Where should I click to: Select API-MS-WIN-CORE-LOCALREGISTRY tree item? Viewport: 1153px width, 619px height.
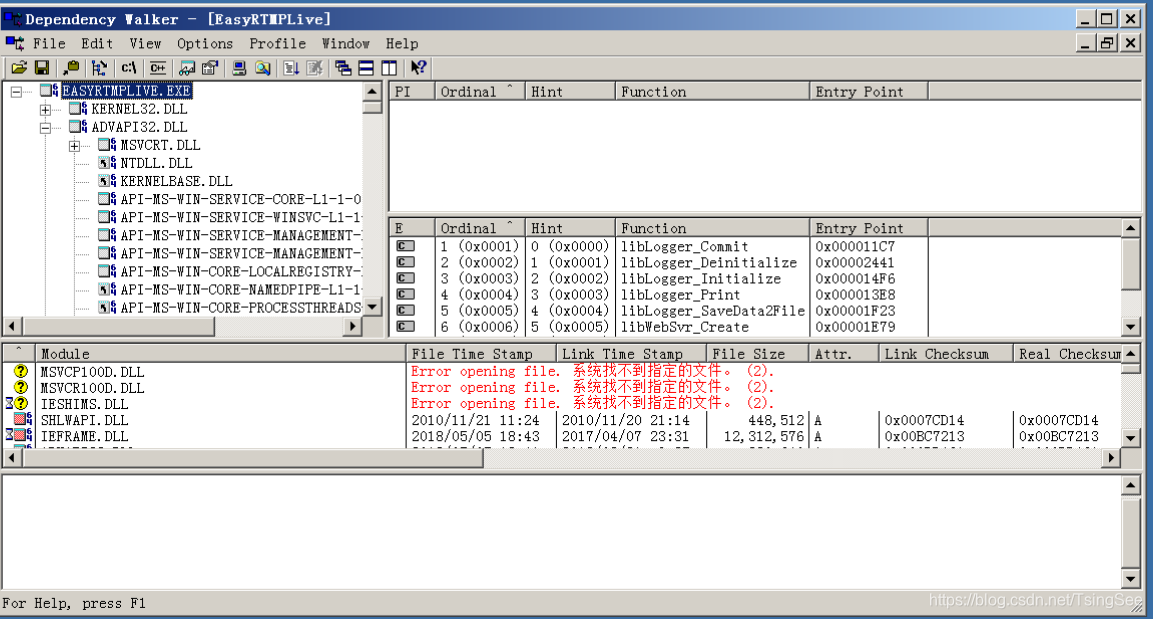point(241,271)
